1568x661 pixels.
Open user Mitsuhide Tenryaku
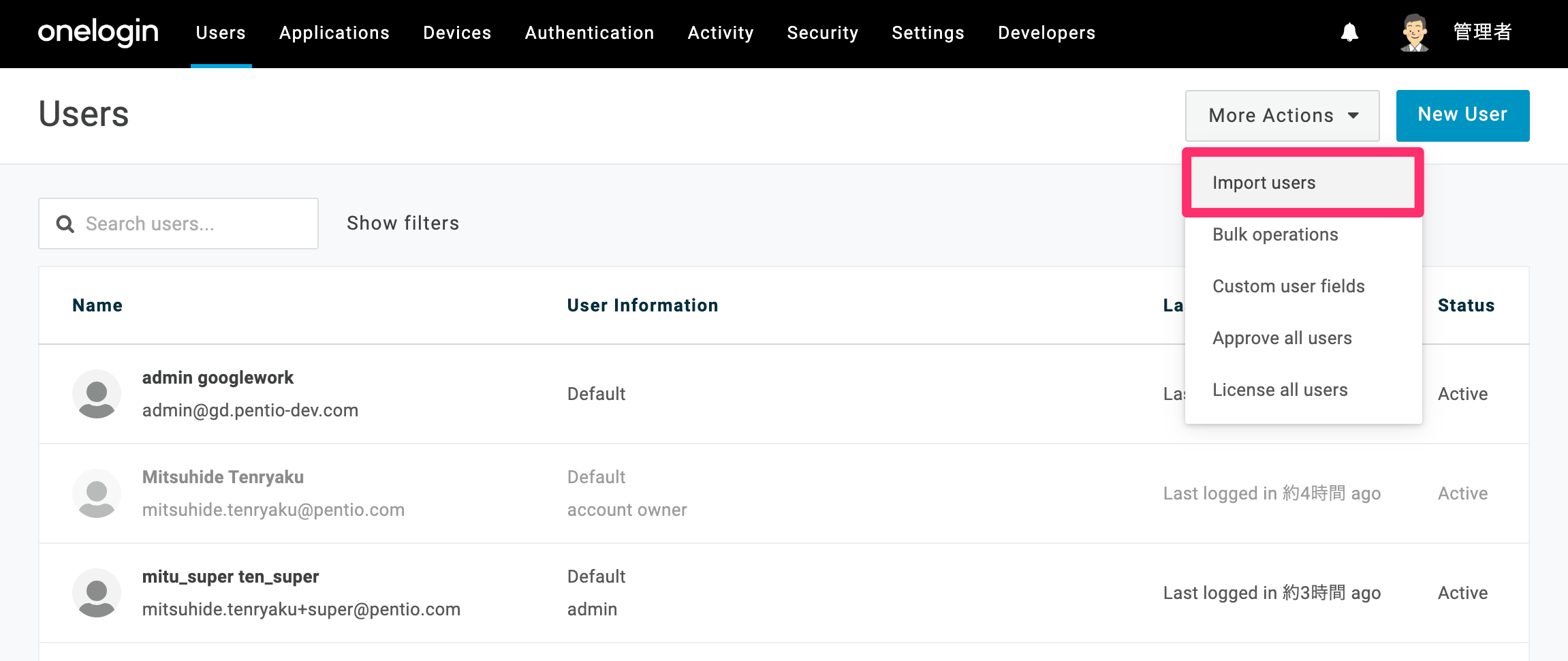pyautogui.click(x=223, y=477)
